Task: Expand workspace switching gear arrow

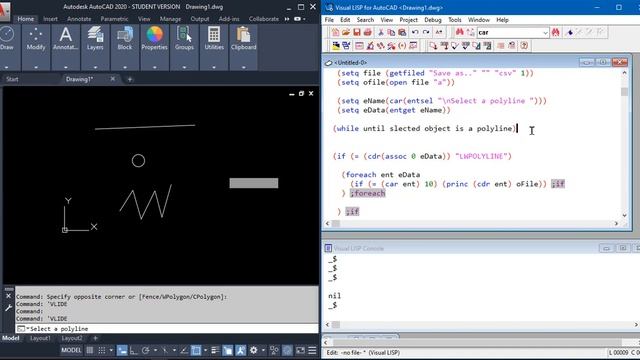Action: pyautogui.click(x=263, y=350)
